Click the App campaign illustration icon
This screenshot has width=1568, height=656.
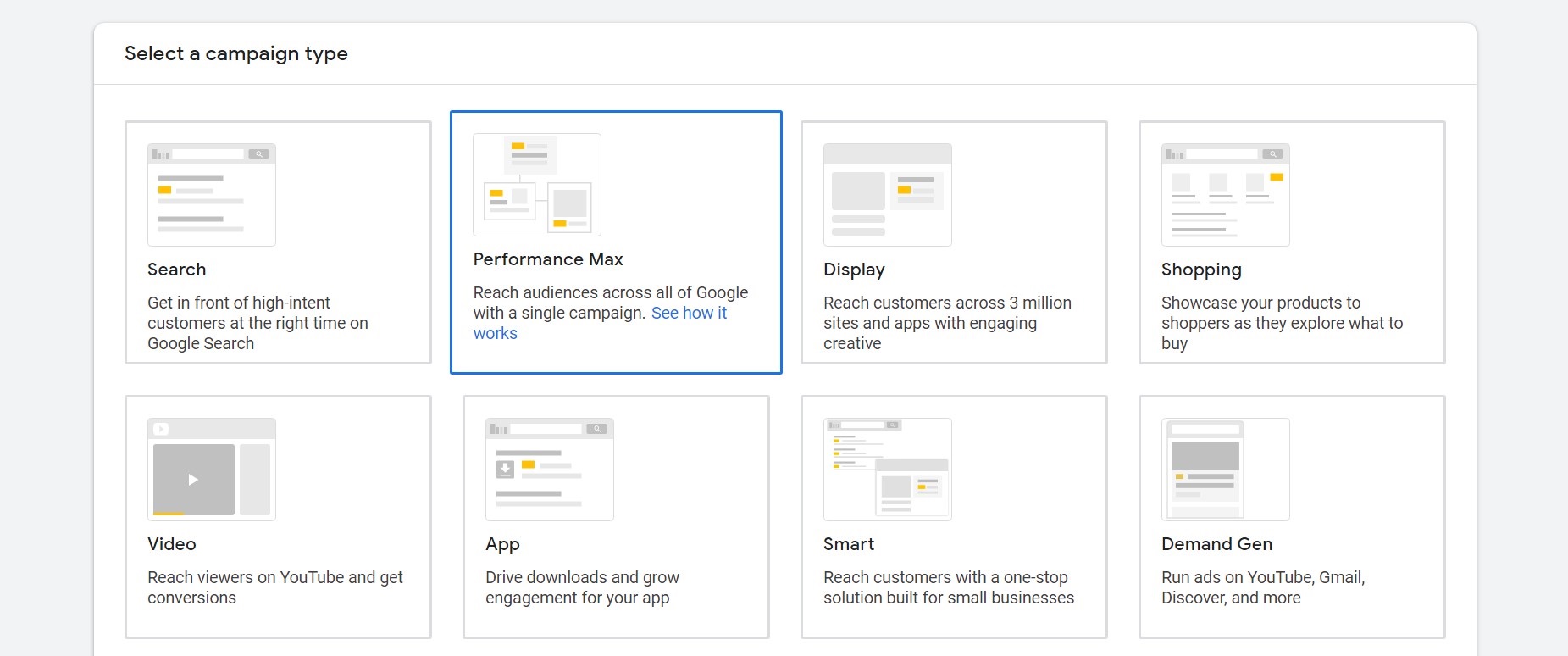[550, 470]
